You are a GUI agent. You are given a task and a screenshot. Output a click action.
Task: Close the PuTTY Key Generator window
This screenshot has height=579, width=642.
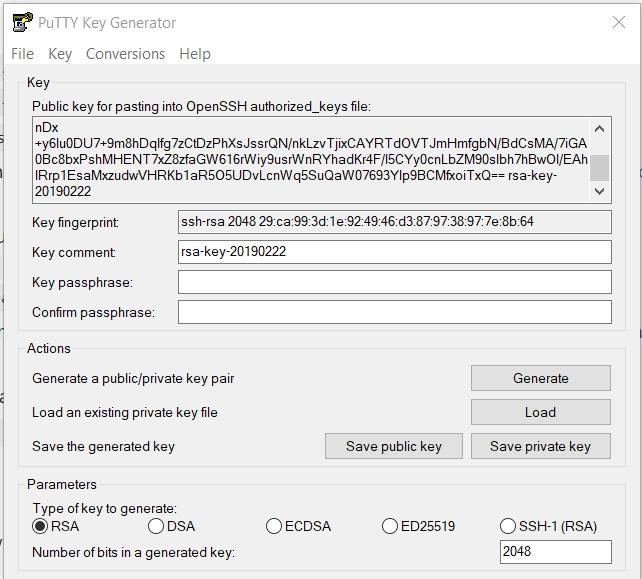click(x=619, y=22)
